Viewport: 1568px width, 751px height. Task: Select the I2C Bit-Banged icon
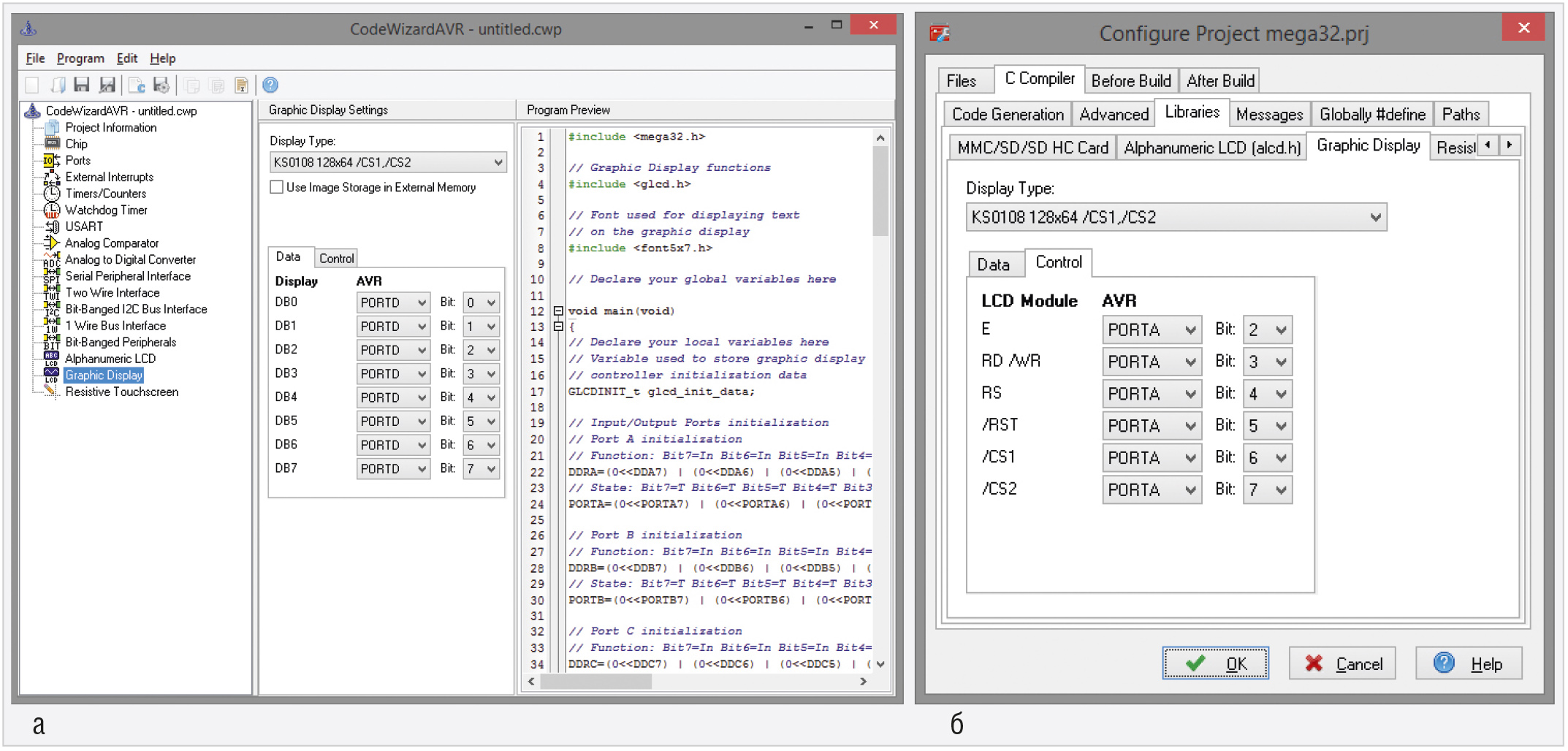tap(51, 309)
